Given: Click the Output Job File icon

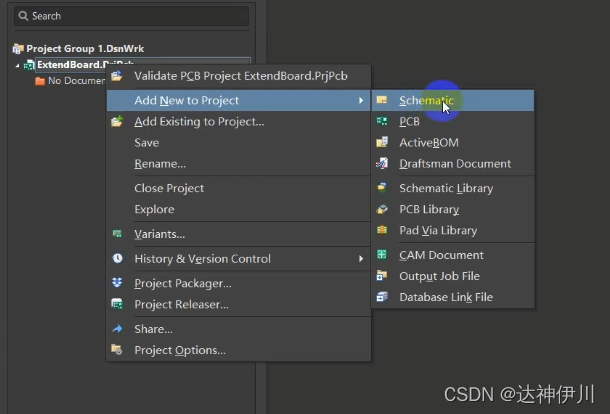Looking at the screenshot, I should click(x=382, y=276).
